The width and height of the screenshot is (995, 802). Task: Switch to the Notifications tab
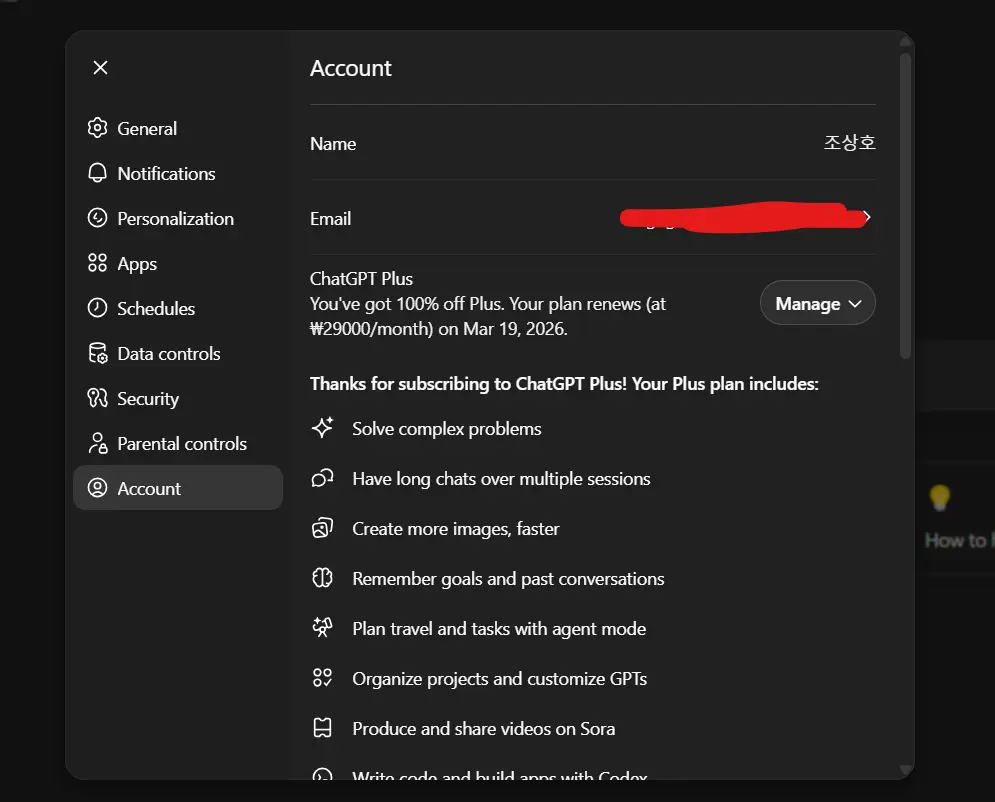pos(178,173)
